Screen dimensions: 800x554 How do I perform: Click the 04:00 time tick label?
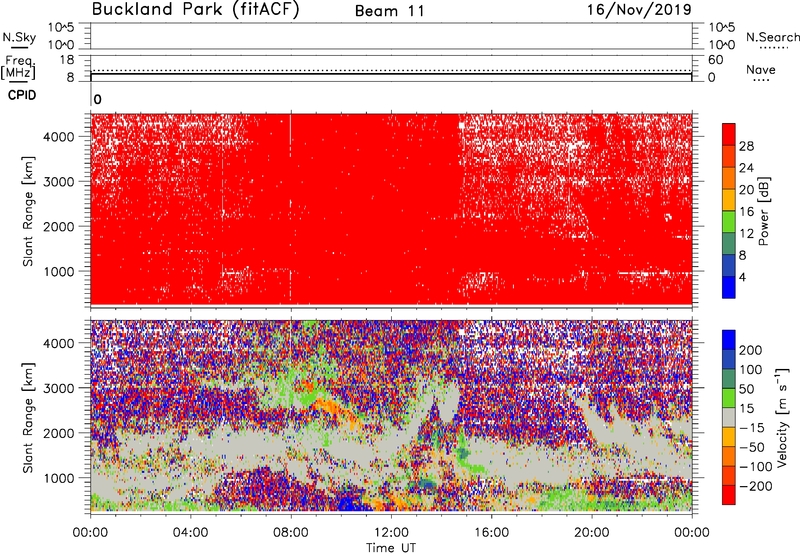pos(190,533)
